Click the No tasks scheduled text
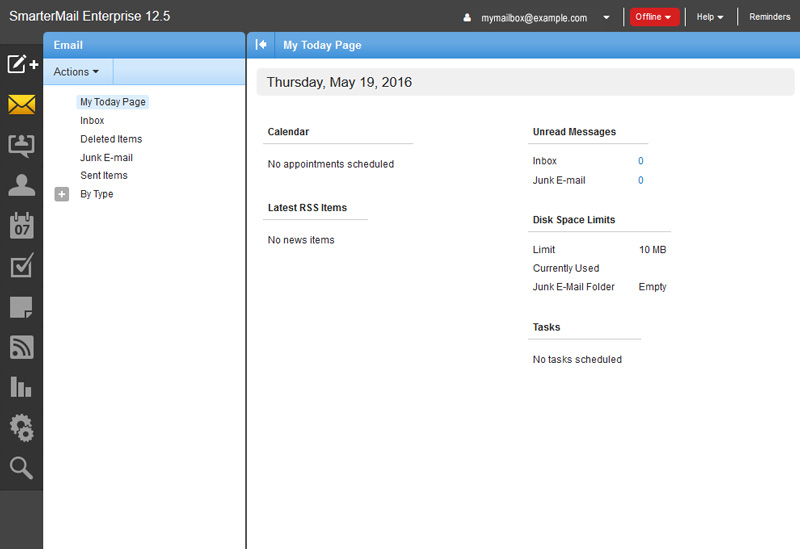800x549 pixels. [x=577, y=360]
